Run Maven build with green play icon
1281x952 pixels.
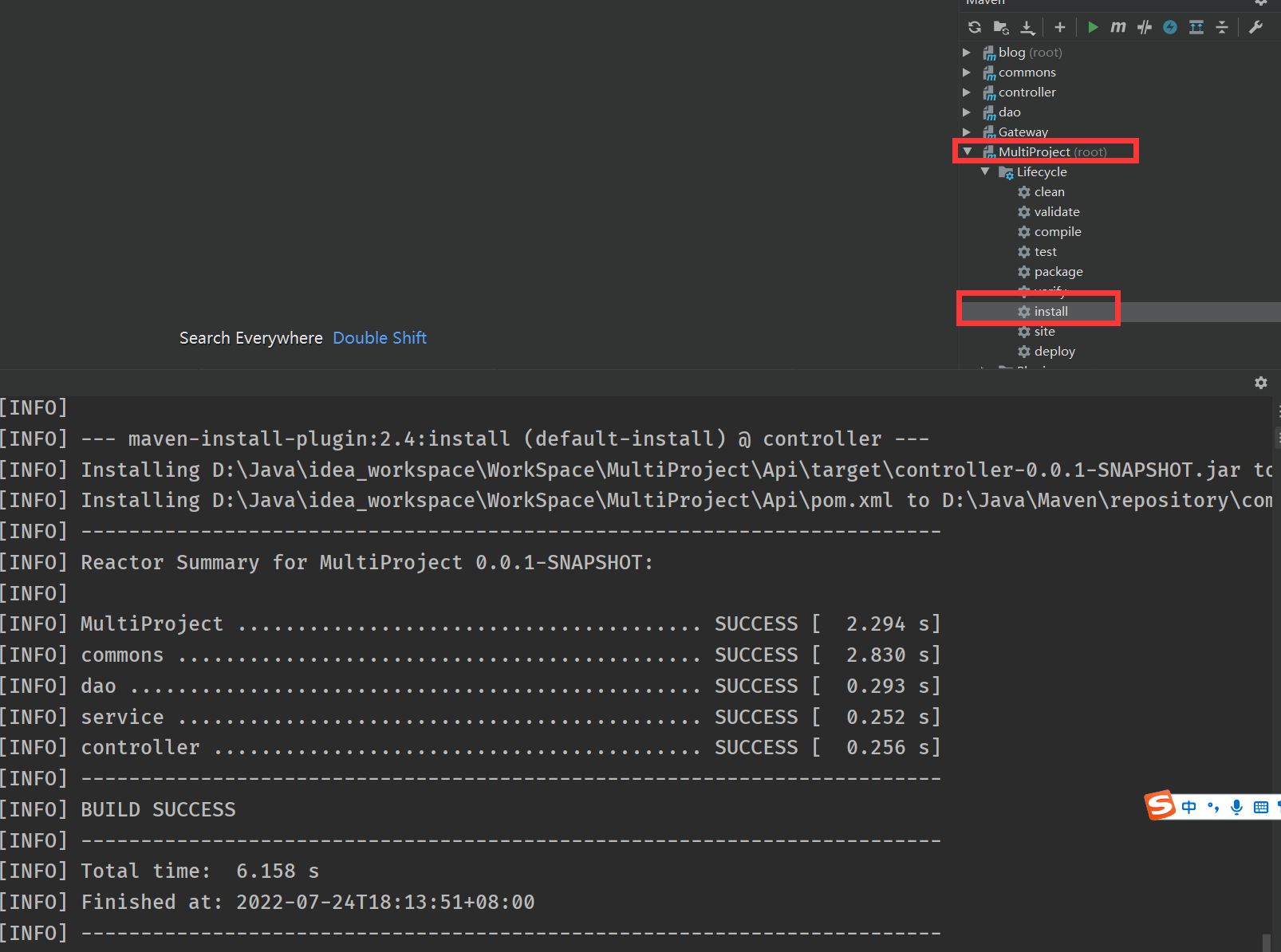1093,27
